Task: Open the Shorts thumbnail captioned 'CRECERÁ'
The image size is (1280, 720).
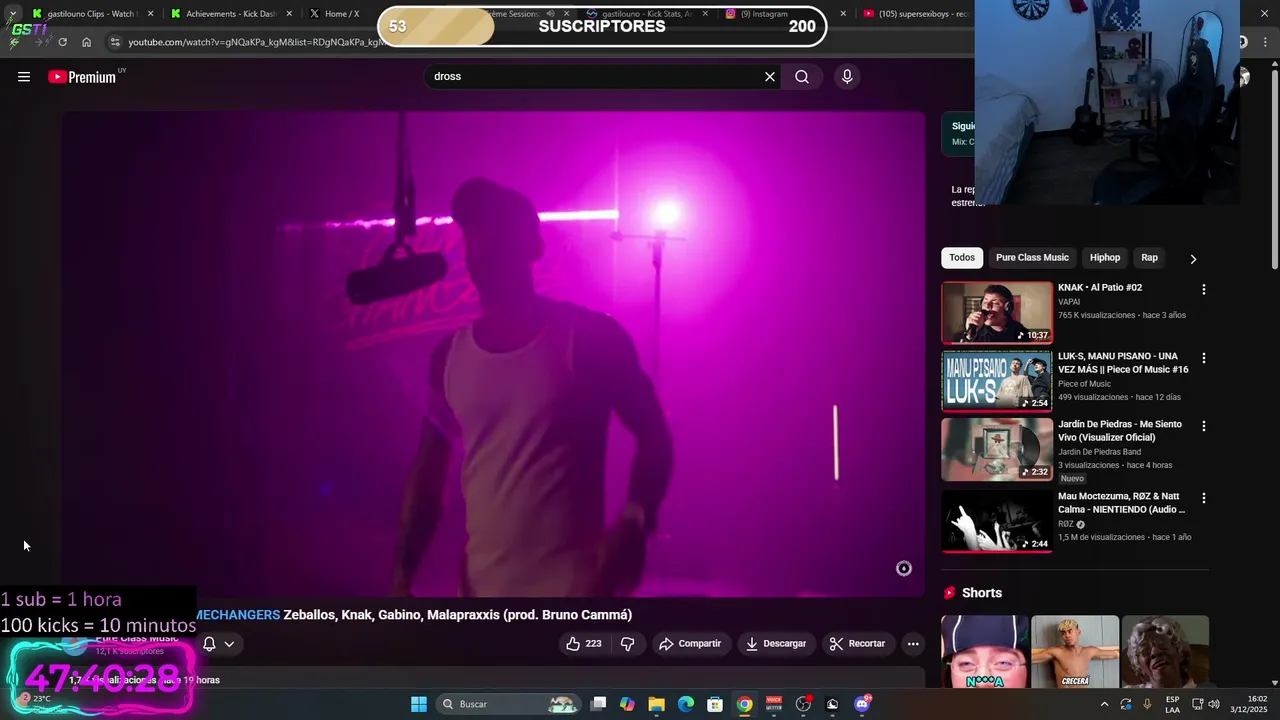Action: tap(1075, 652)
